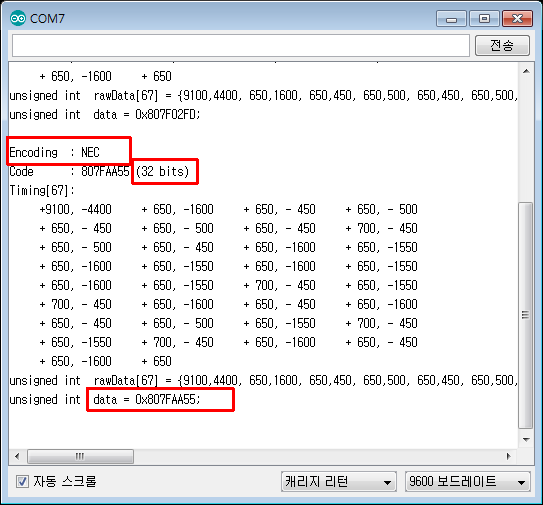
Task: Click the vertical scrollbar up arrow
Action: coord(526,71)
